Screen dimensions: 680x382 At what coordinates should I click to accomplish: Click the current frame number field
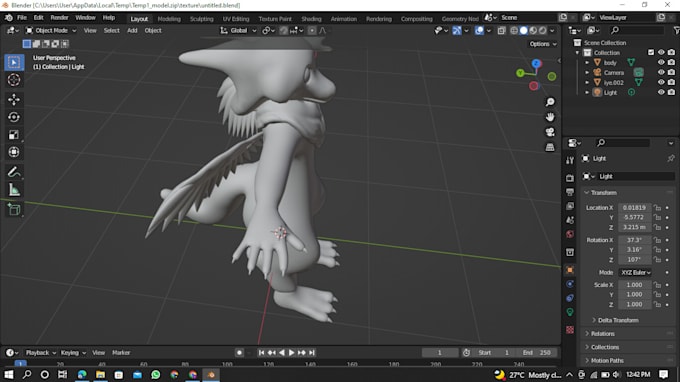point(440,353)
